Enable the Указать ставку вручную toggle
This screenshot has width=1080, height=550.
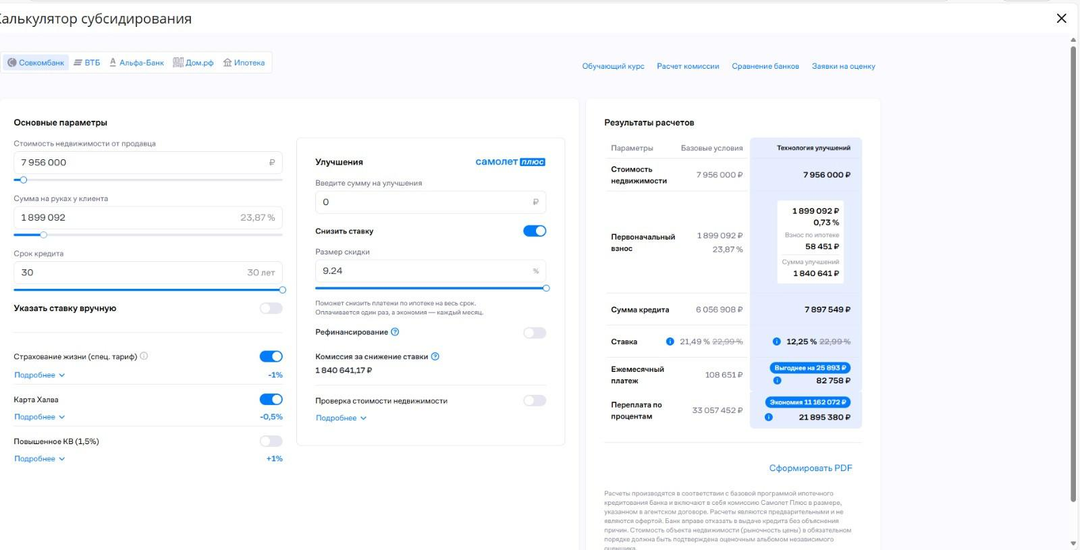click(x=271, y=308)
